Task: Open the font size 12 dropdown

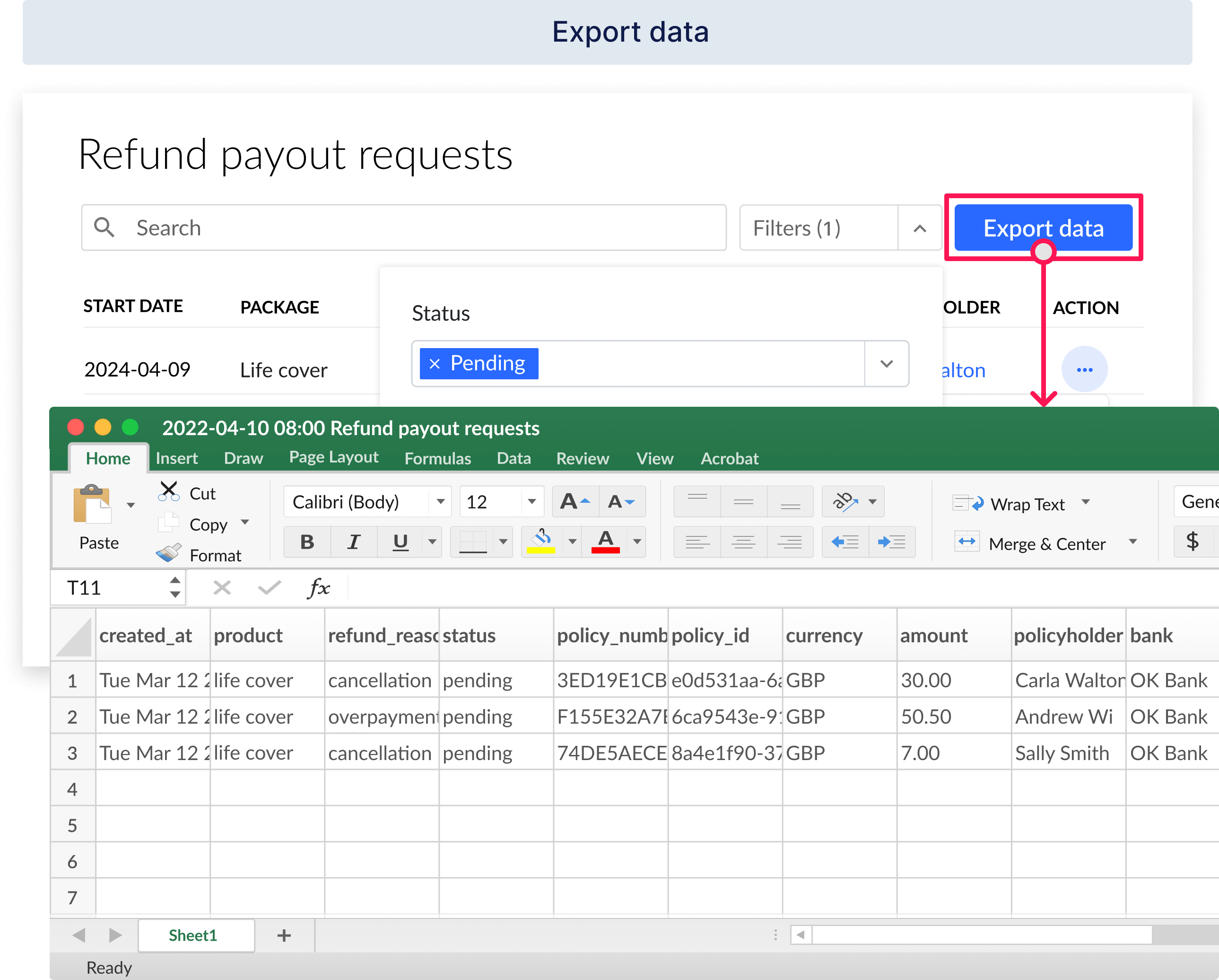Action: [531, 502]
